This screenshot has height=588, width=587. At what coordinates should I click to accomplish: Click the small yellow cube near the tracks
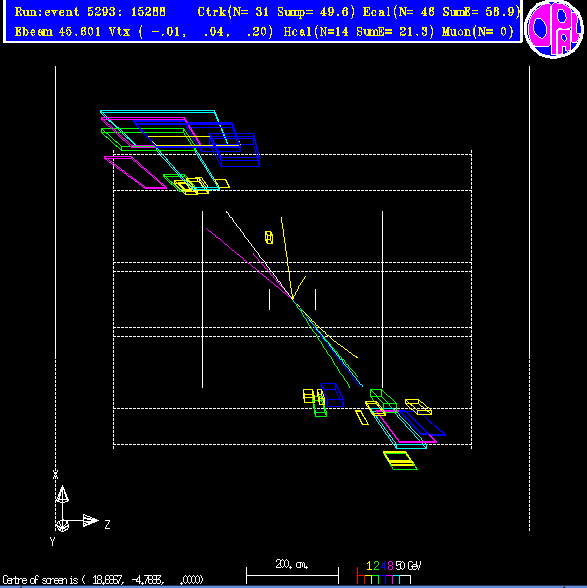tap(269, 237)
